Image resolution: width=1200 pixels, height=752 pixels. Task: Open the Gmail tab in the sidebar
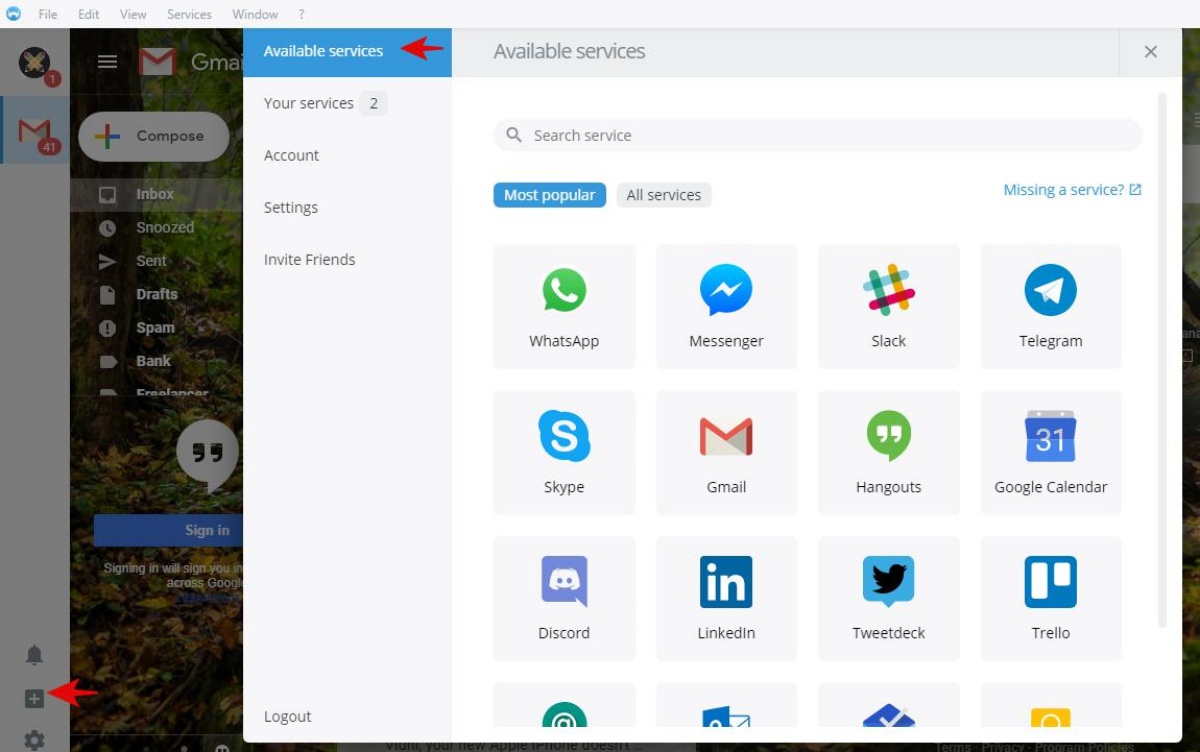pos(35,130)
